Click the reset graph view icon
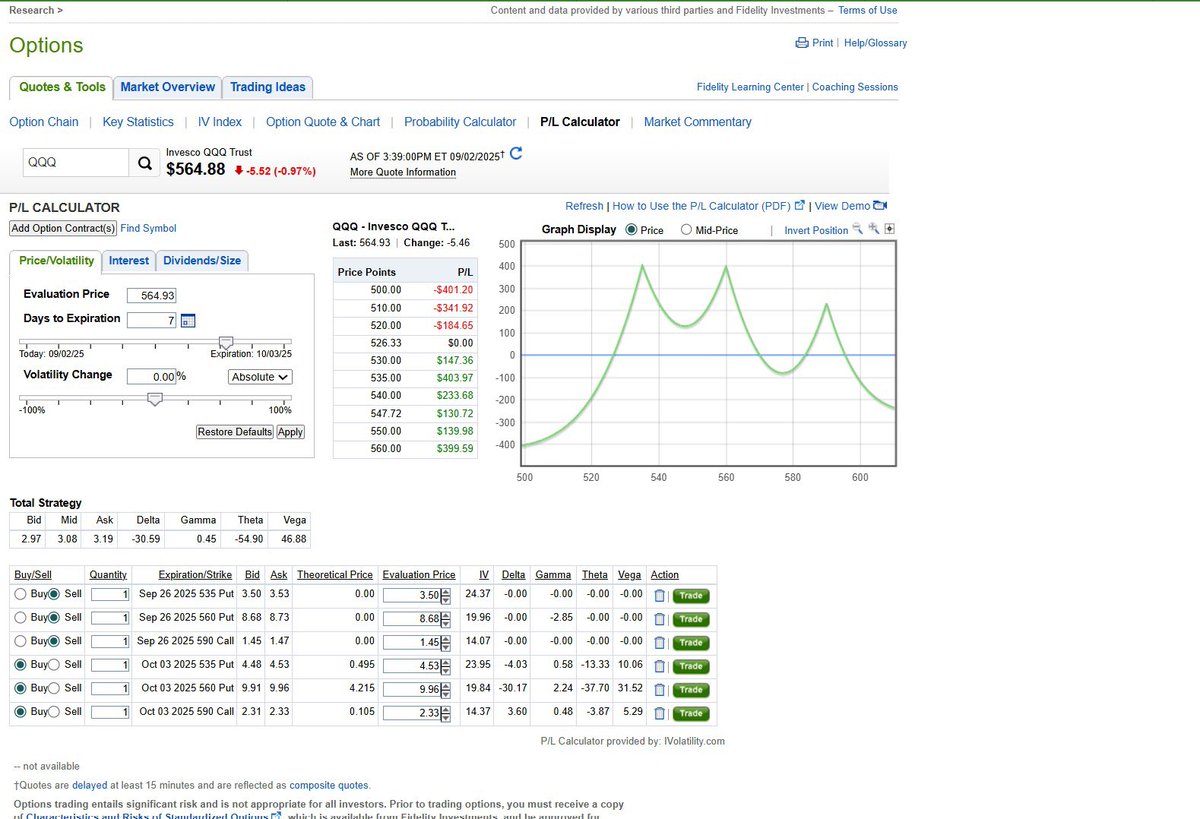 pos(890,229)
